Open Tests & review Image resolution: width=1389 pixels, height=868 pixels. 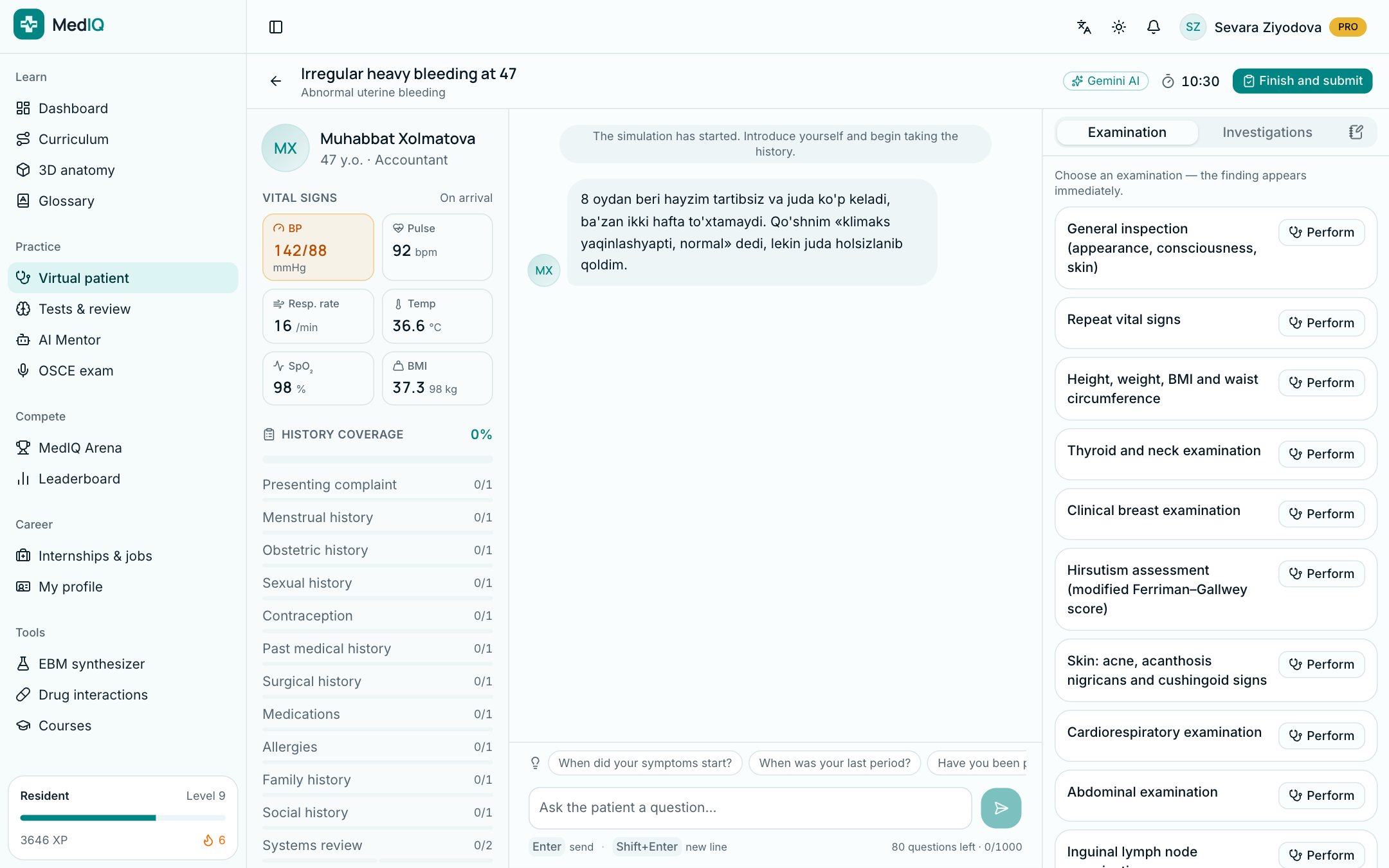pyautogui.click(x=123, y=309)
